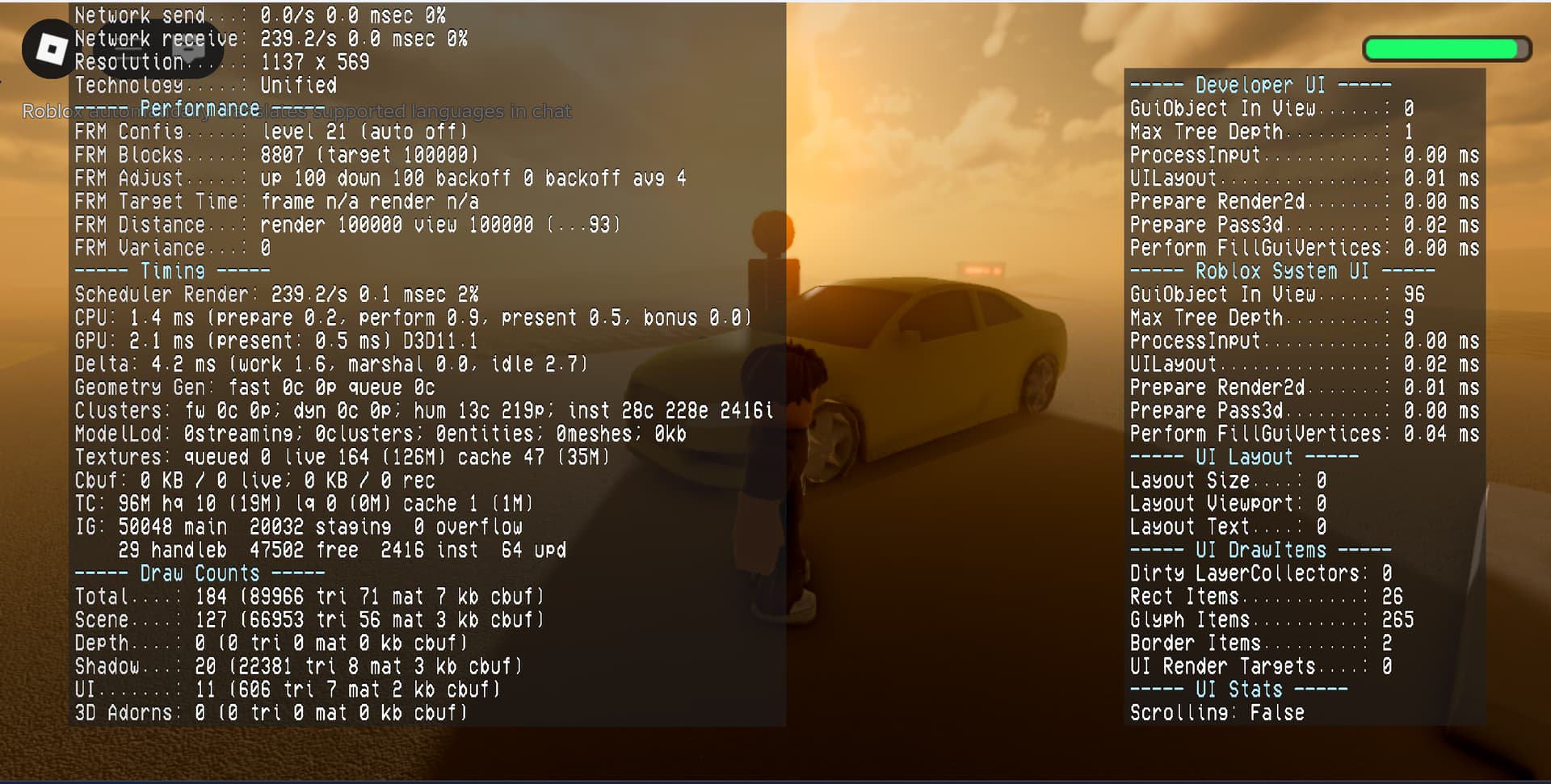Viewport: 1551px width, 784px height.
Task: Click the "UI DrawItems" section header
Action: [1261, 551]
